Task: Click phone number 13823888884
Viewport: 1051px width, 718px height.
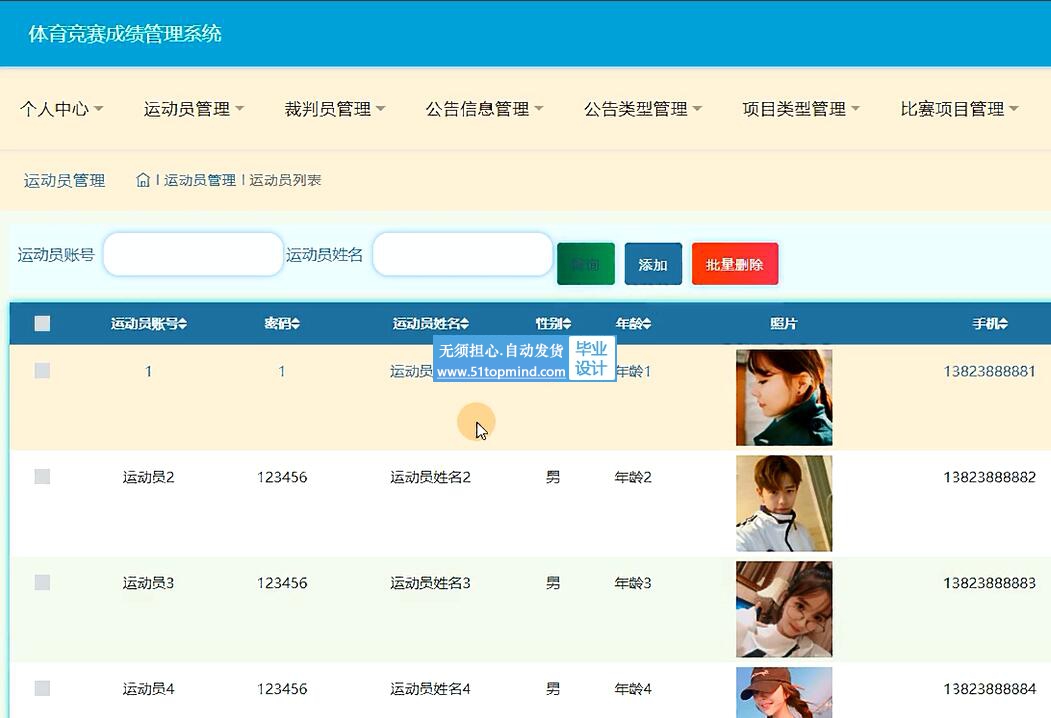Action: coord(989,689)
